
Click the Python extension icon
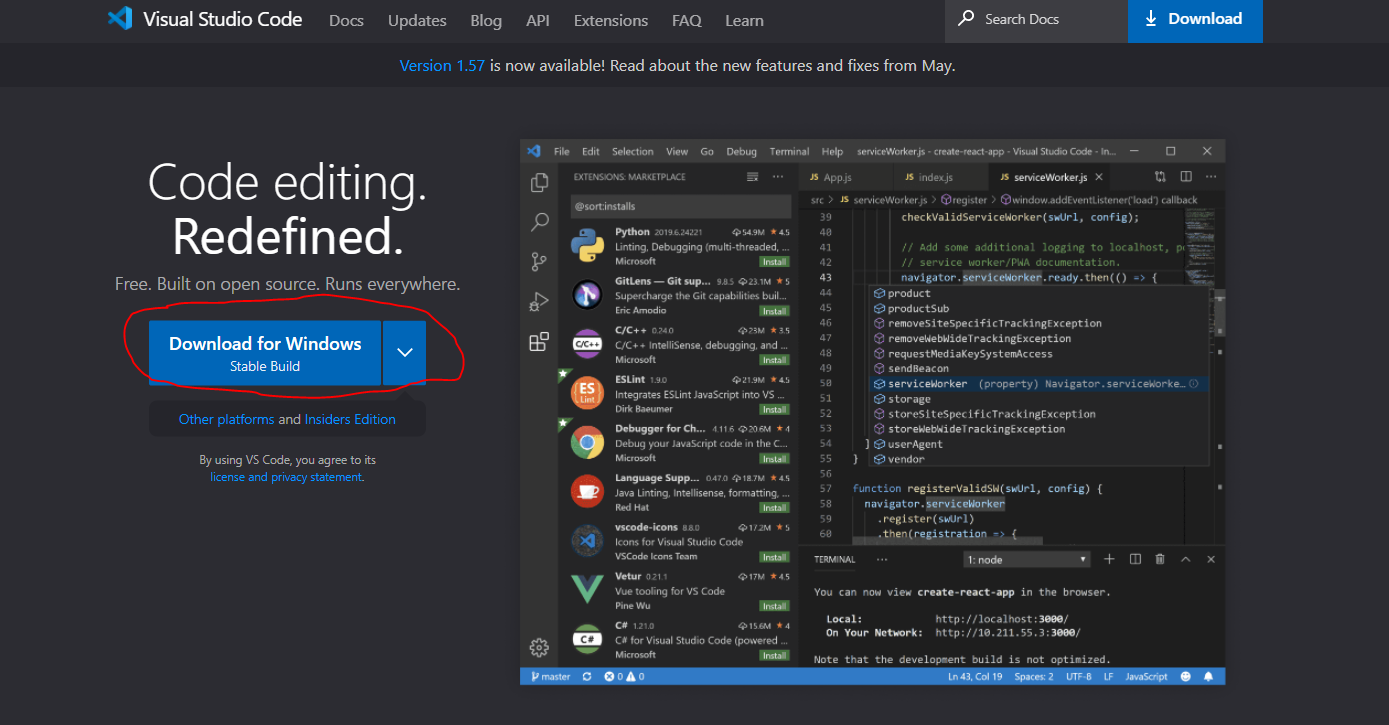tap(588, 246)
